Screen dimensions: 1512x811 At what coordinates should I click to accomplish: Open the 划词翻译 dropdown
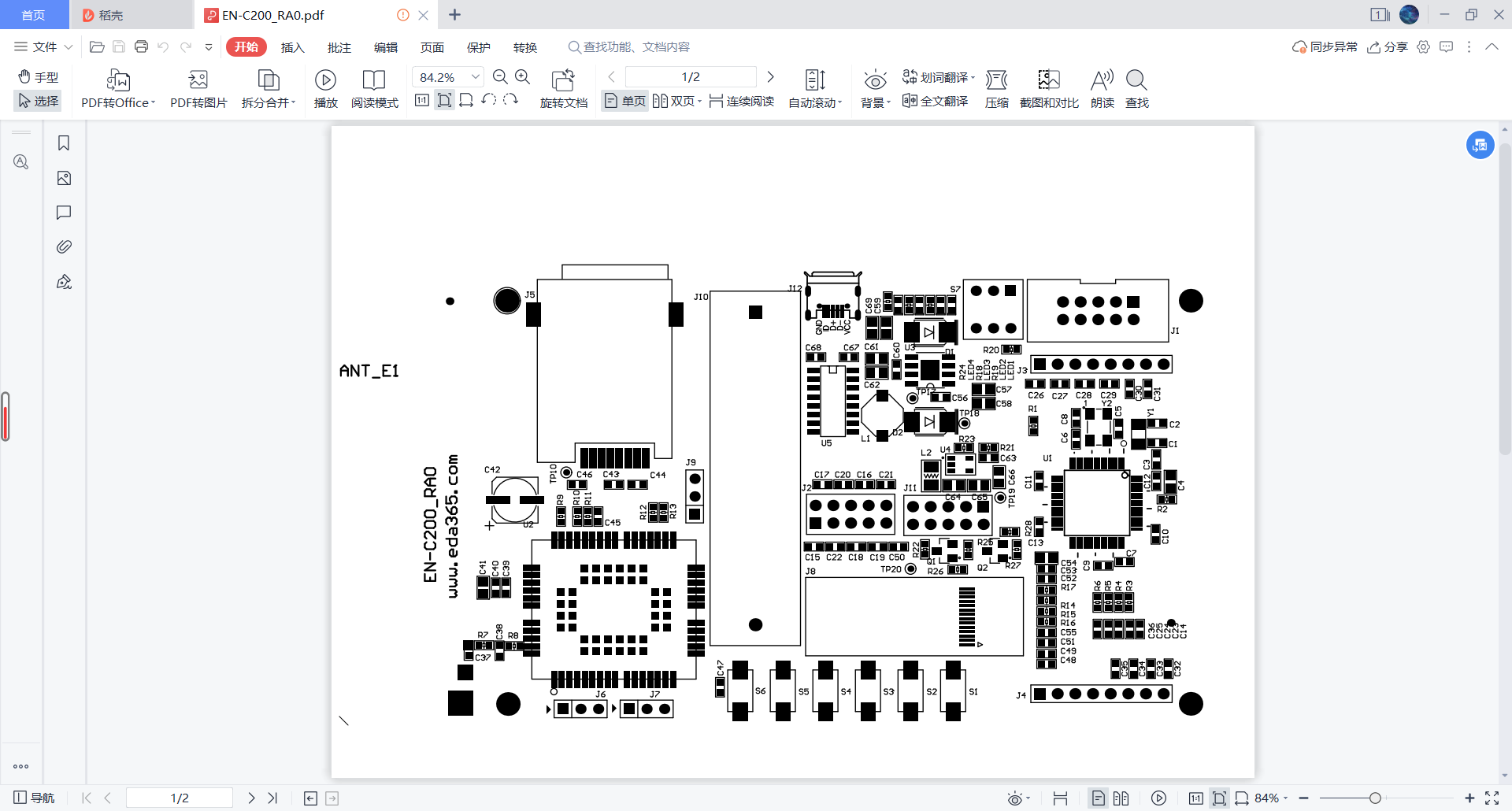[x=939, y=77]
